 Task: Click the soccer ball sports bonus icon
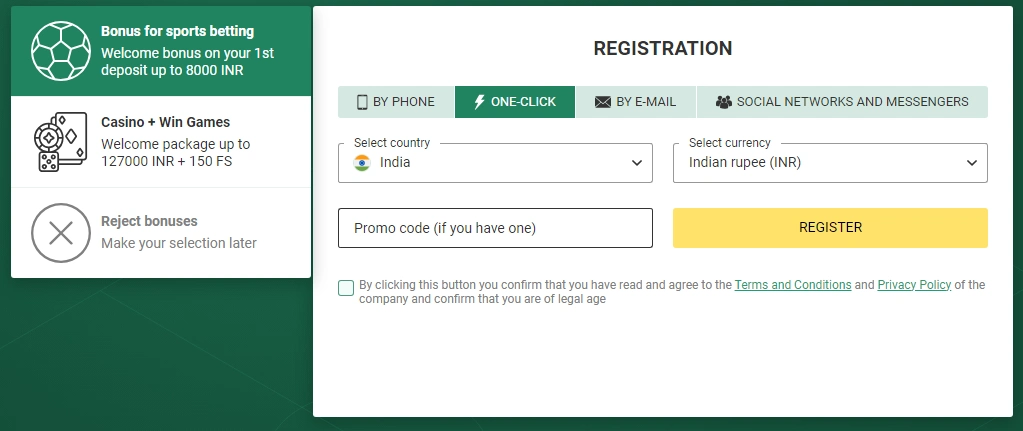point(61,52)
